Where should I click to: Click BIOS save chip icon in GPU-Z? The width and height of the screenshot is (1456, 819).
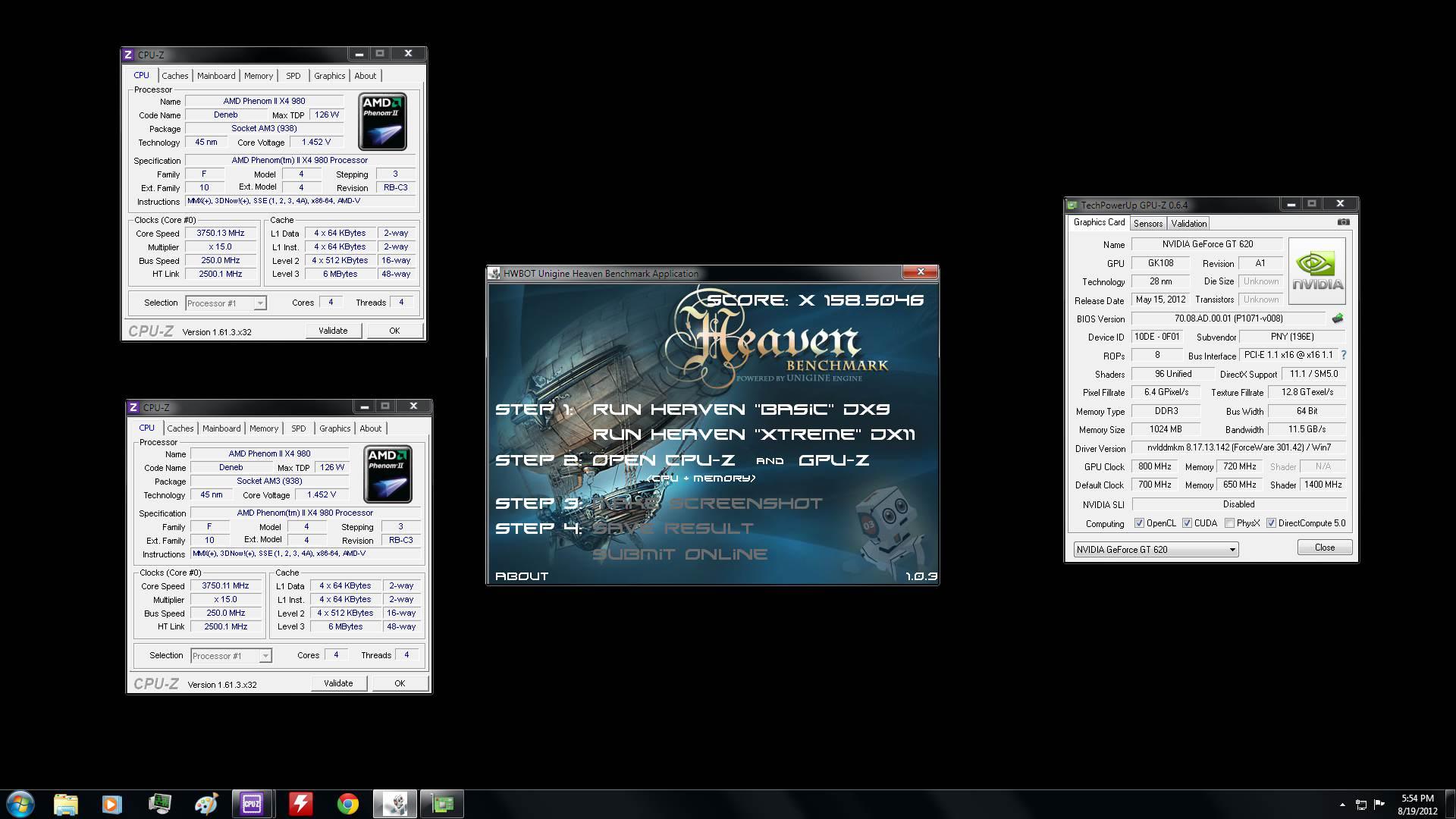click(1338, 318)
